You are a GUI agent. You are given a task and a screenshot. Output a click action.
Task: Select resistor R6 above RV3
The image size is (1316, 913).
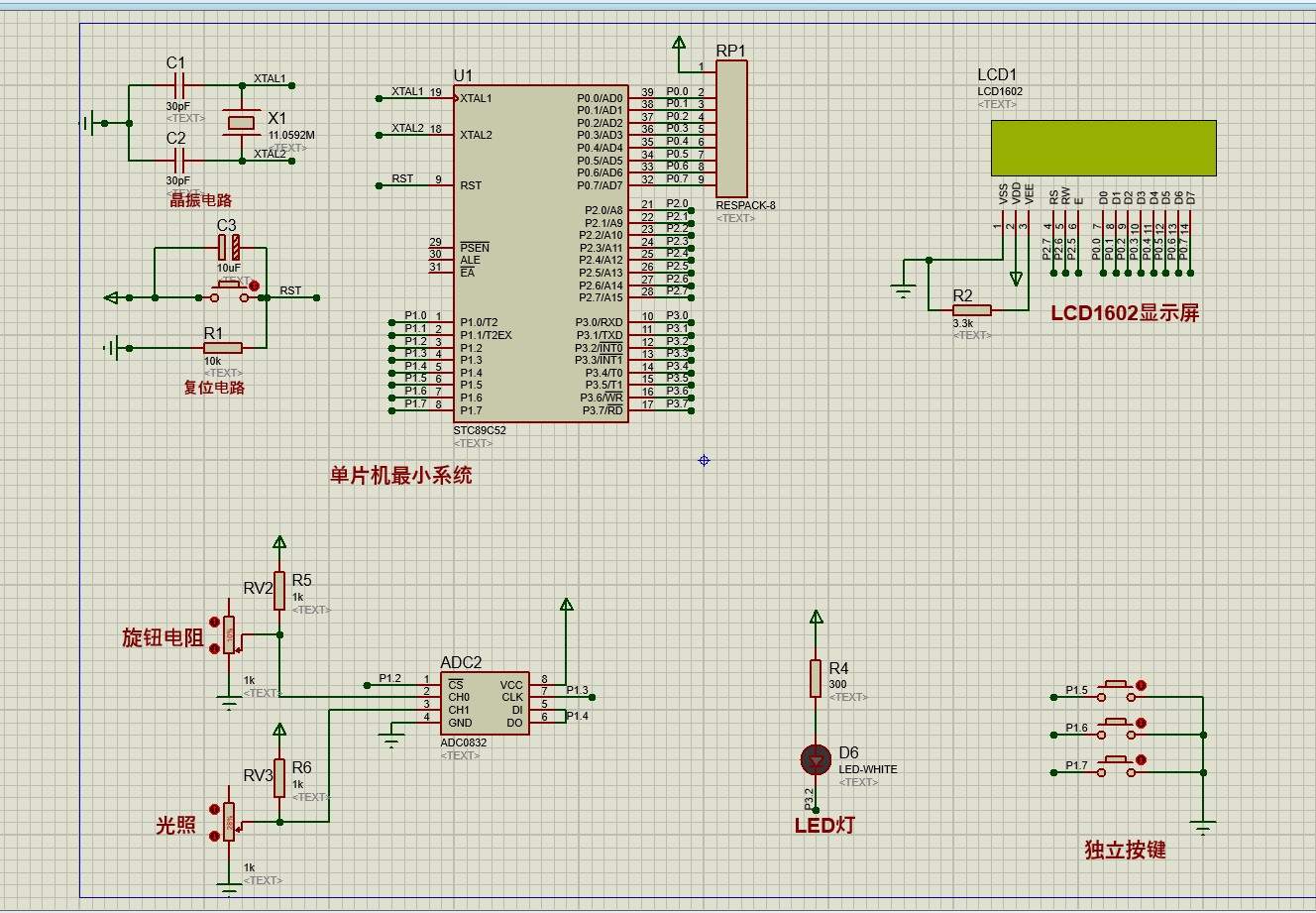click(280, 778)
